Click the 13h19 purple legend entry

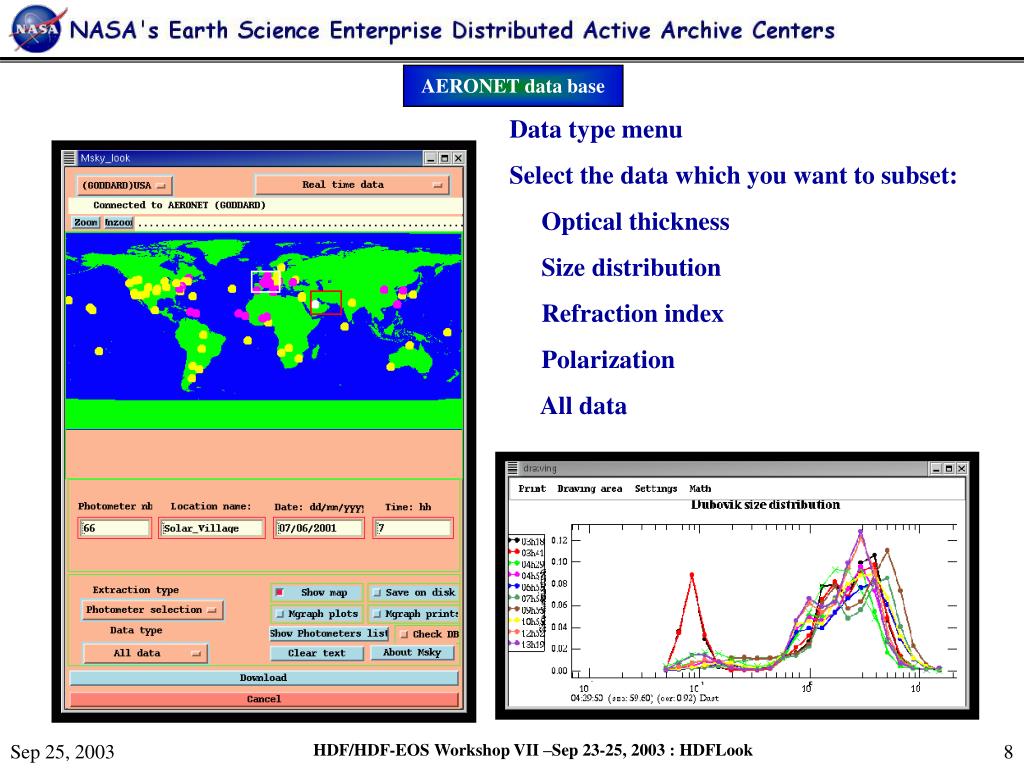point(526,644)
